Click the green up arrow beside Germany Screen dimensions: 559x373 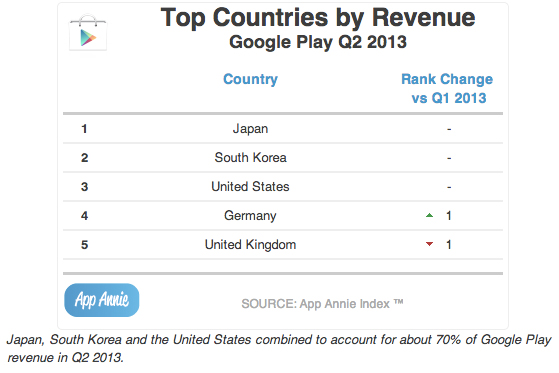click(430, 215)
